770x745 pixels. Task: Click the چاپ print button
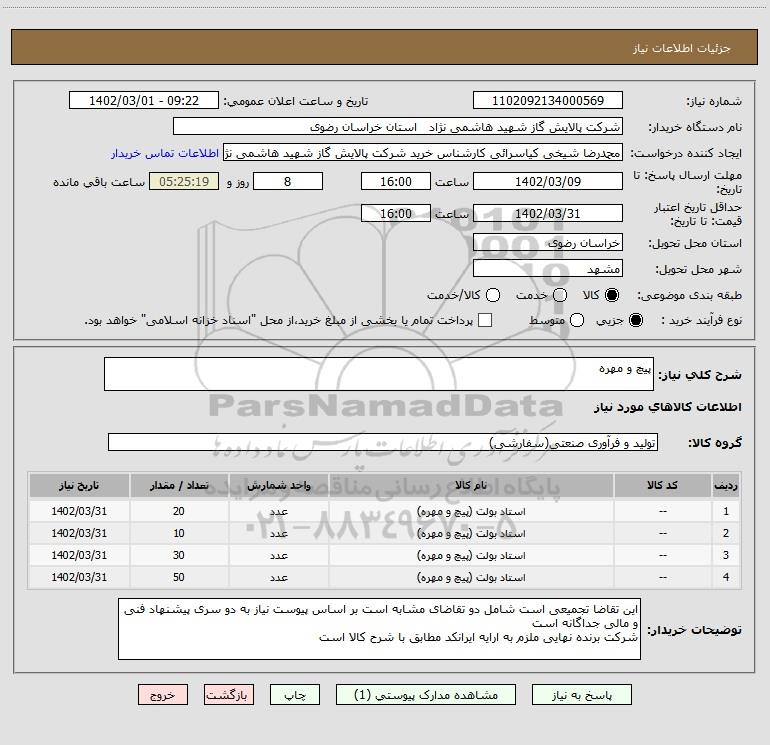295,695
